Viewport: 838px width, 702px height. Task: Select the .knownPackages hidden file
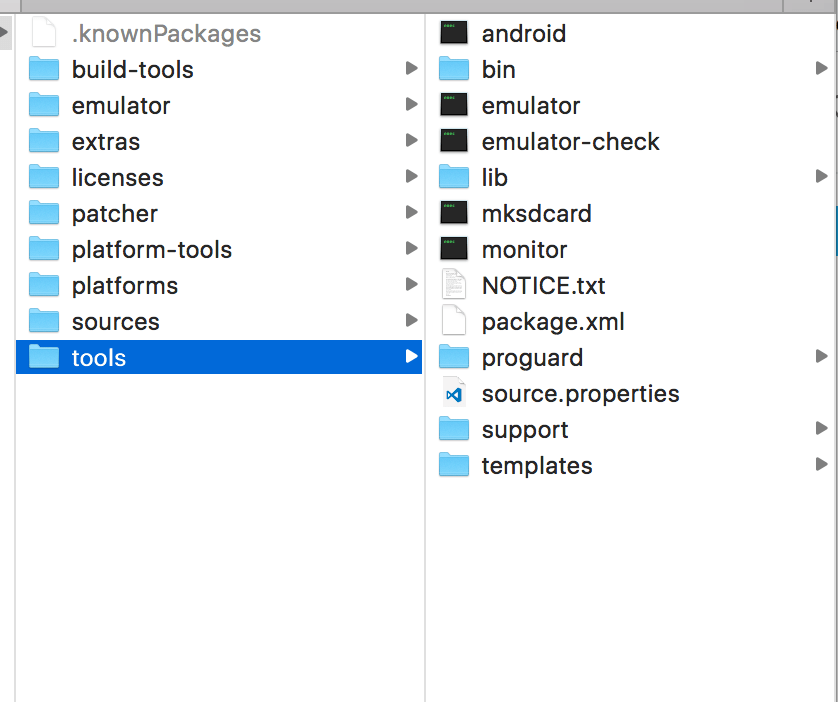point(166,33)
